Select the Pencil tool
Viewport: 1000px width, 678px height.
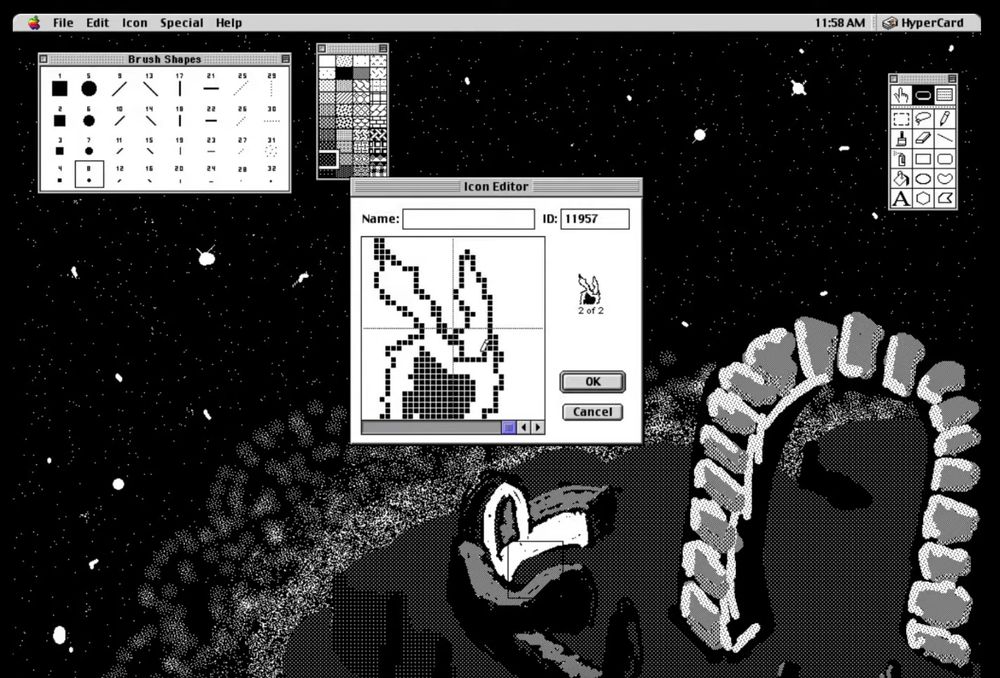[945, 118]
